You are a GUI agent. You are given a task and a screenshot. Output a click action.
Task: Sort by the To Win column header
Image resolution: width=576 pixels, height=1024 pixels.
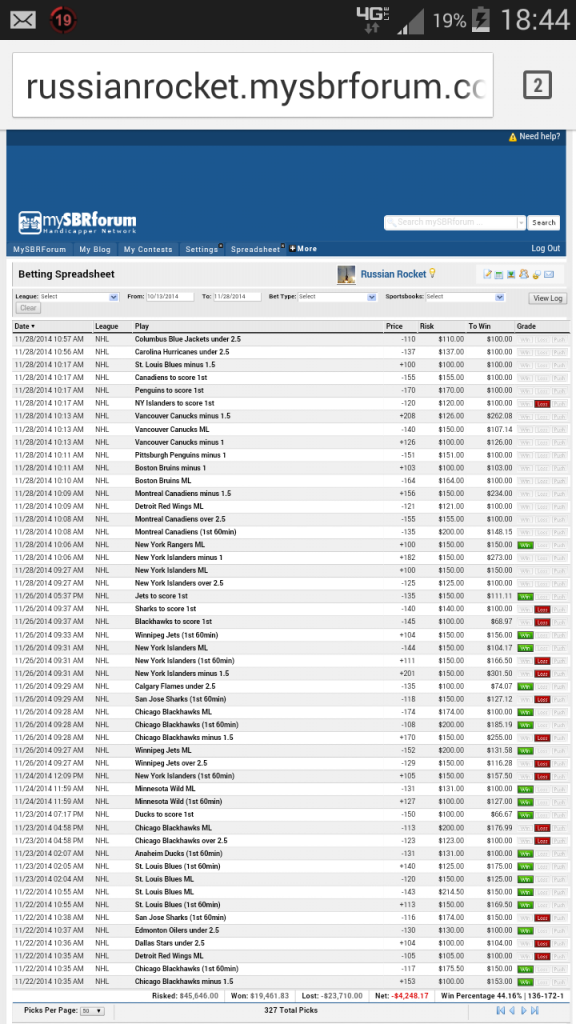click(x=479, y=326)
